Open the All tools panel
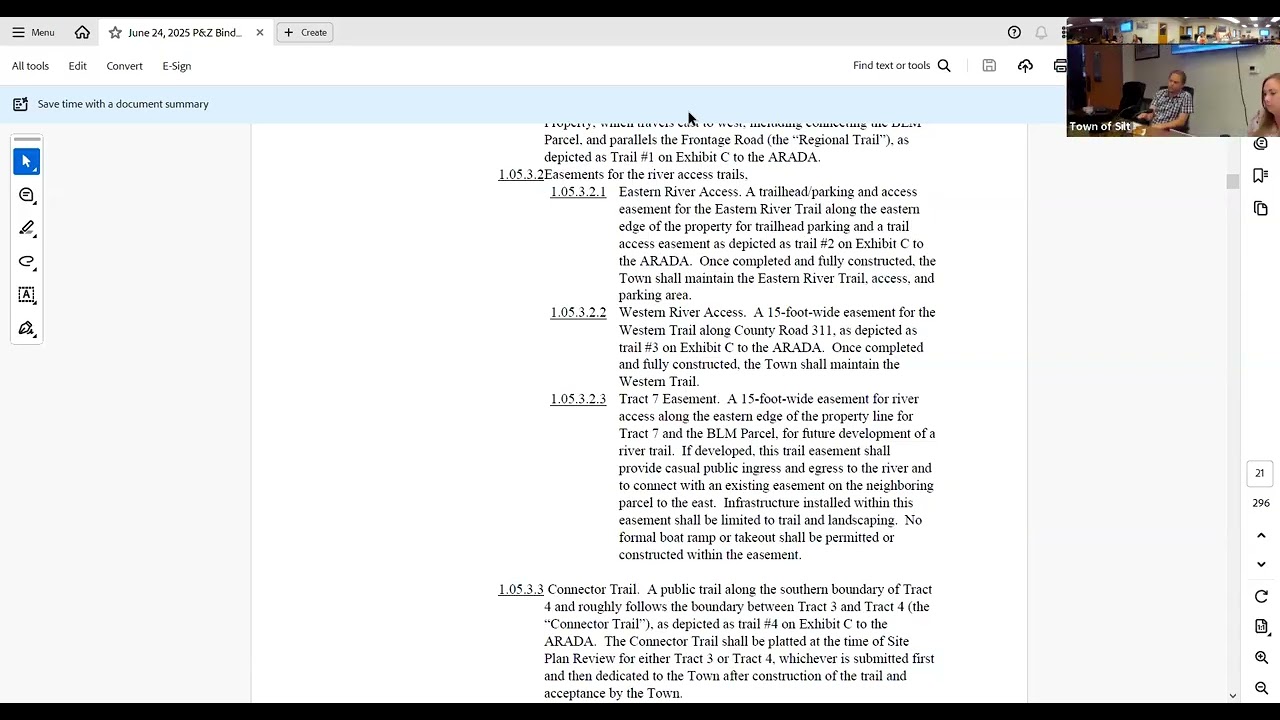 point(30,66)
